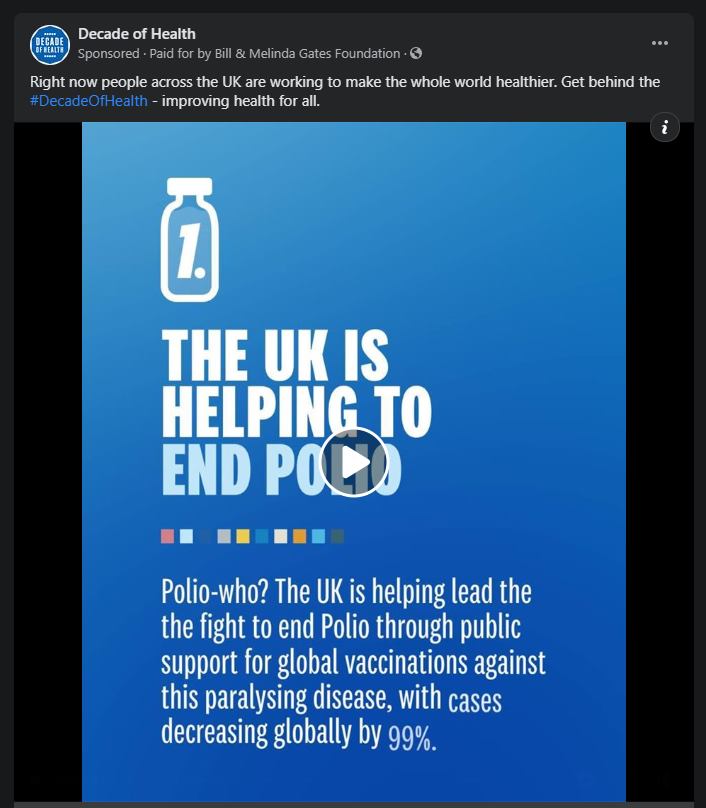
Task: Click the 'Polio-who?' paragraph in the video
Action: coord(353,663)
